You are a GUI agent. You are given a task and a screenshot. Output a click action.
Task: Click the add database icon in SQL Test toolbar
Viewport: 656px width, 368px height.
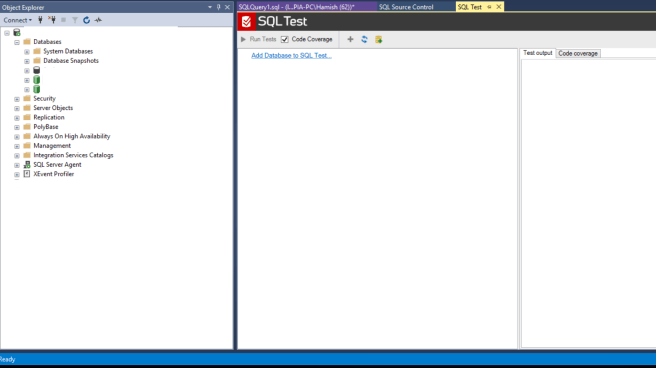[x=379, y=39]
